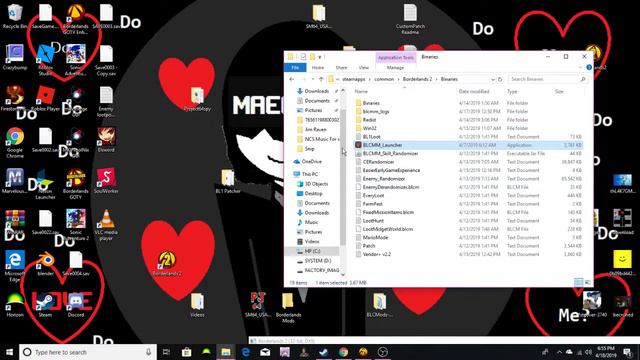Screen dimensions: 640x360
Task: Open the Videos folder on the desktop
Action: (197, 305)
